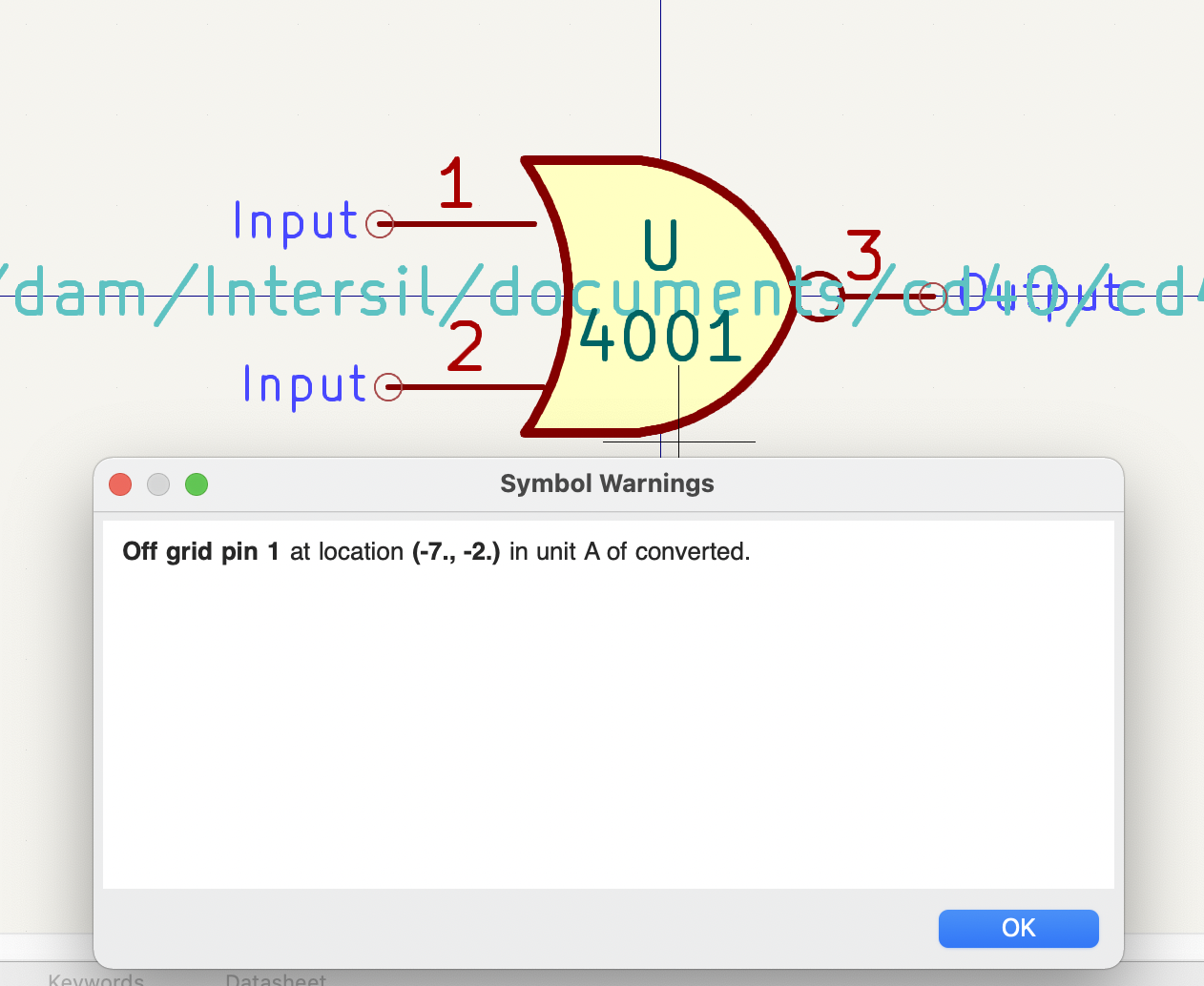Viewport: 1204px width, 986px height.
Task: Click the OK button in Symbol Warnings dialog
Action: pyautogui.click(x=1018, y=928)
